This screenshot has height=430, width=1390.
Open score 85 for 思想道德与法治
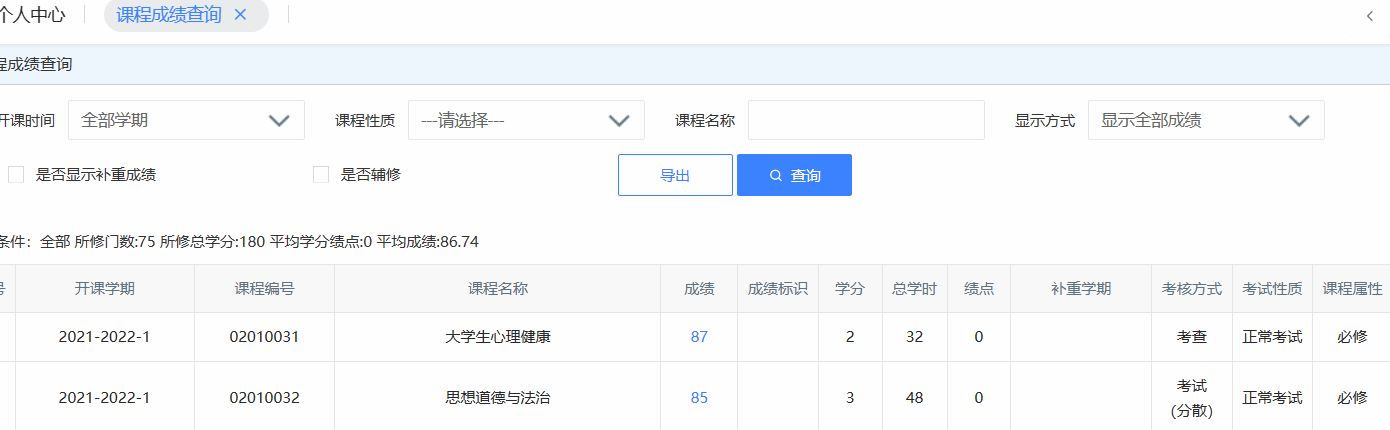coord(699,398)
